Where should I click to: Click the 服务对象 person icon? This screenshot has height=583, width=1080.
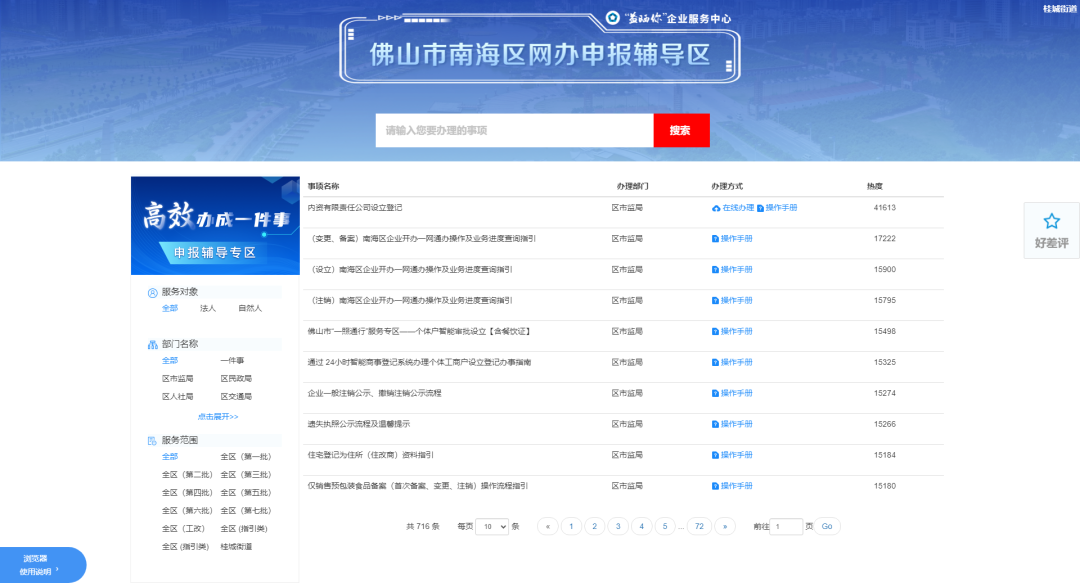(153, 292)
